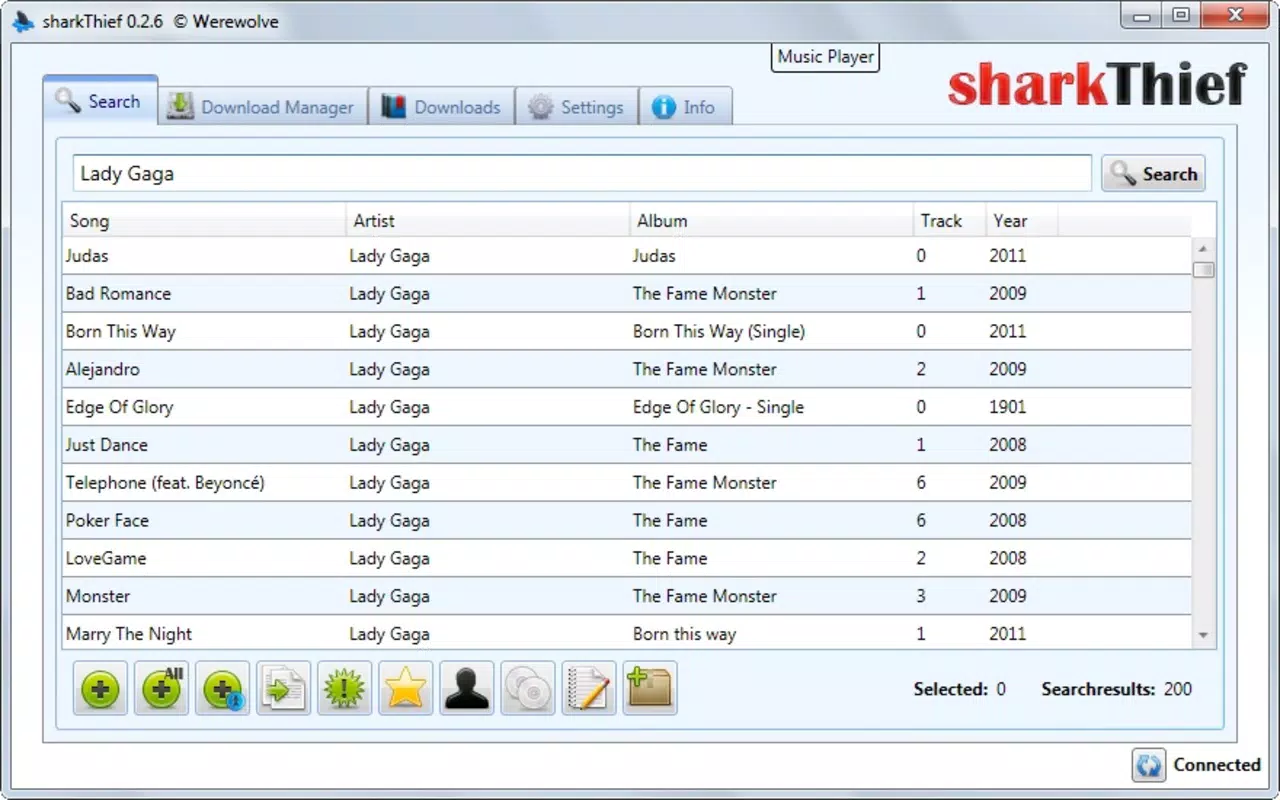Click the results list scroll down arrow
The width and height of the screenshot is (1280, 800).
pos(1203,635)
